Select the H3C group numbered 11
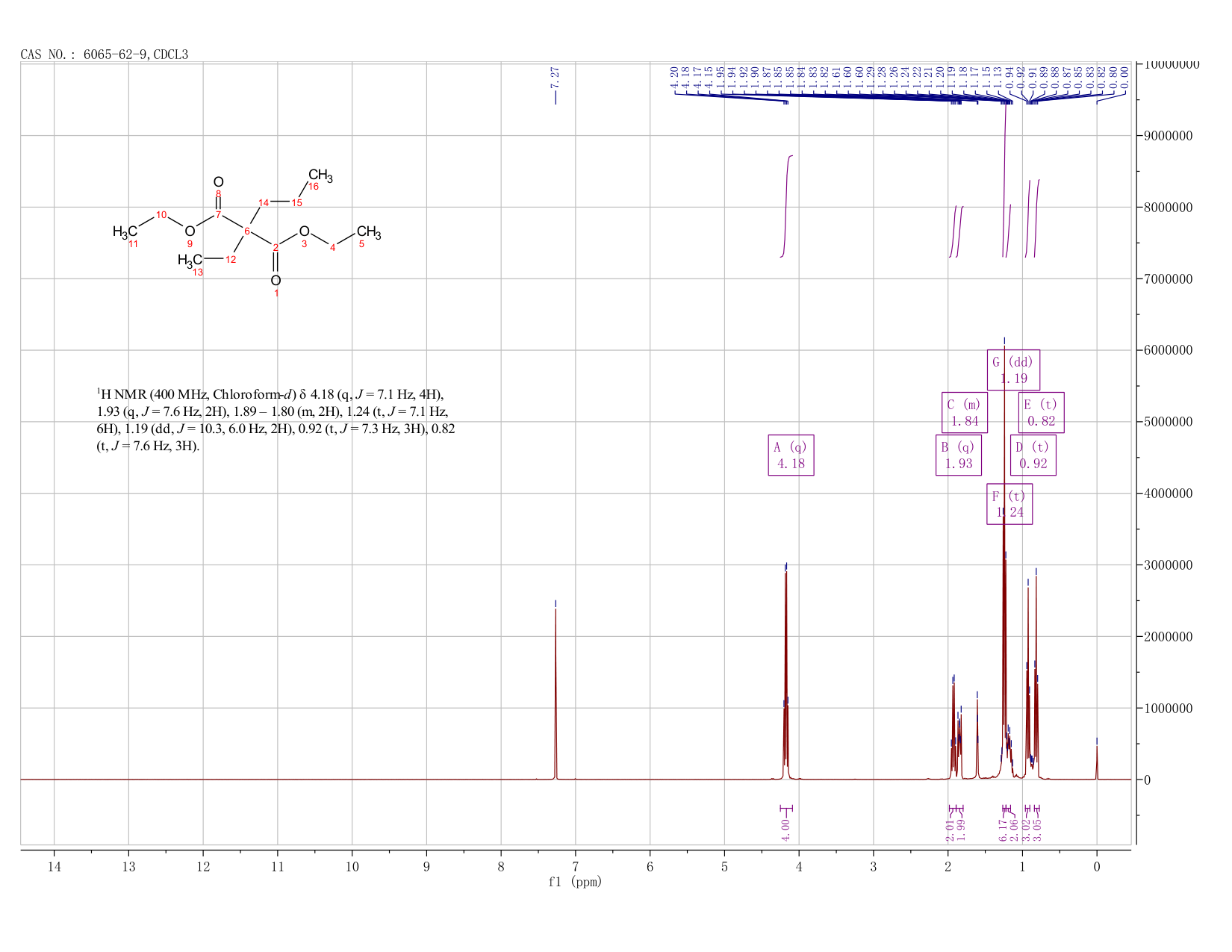Image resolution: width=1232 pixels, height=952 pixels. (125, 232)
